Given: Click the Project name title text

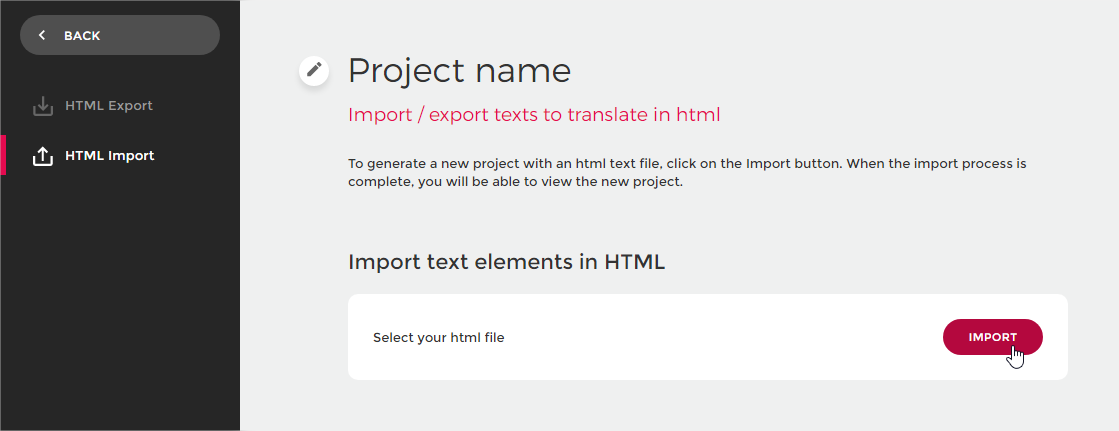Looking at the screenshot, I should tap(459, 71).
